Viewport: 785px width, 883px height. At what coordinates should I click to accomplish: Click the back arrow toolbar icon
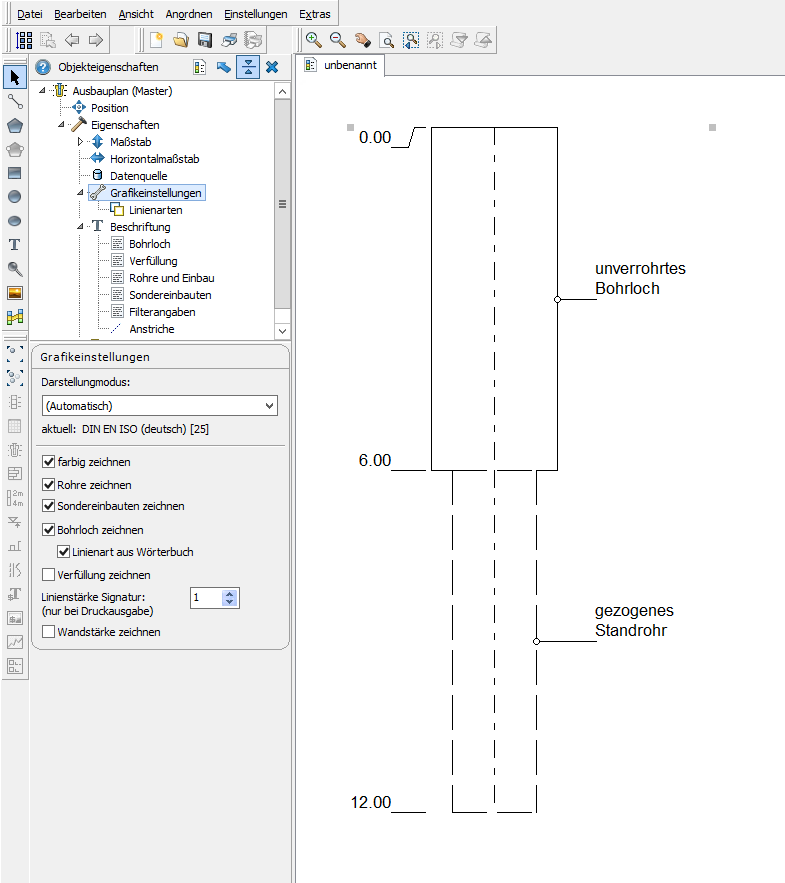(72, 40)
